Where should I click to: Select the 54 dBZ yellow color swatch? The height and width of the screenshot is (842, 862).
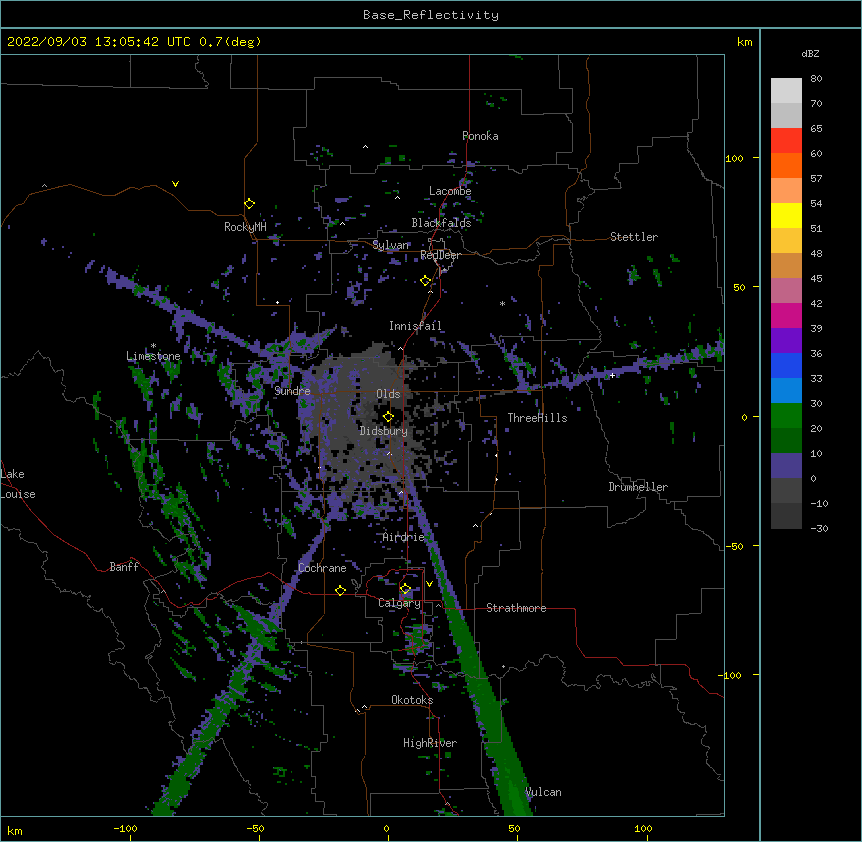pos(786,215)
